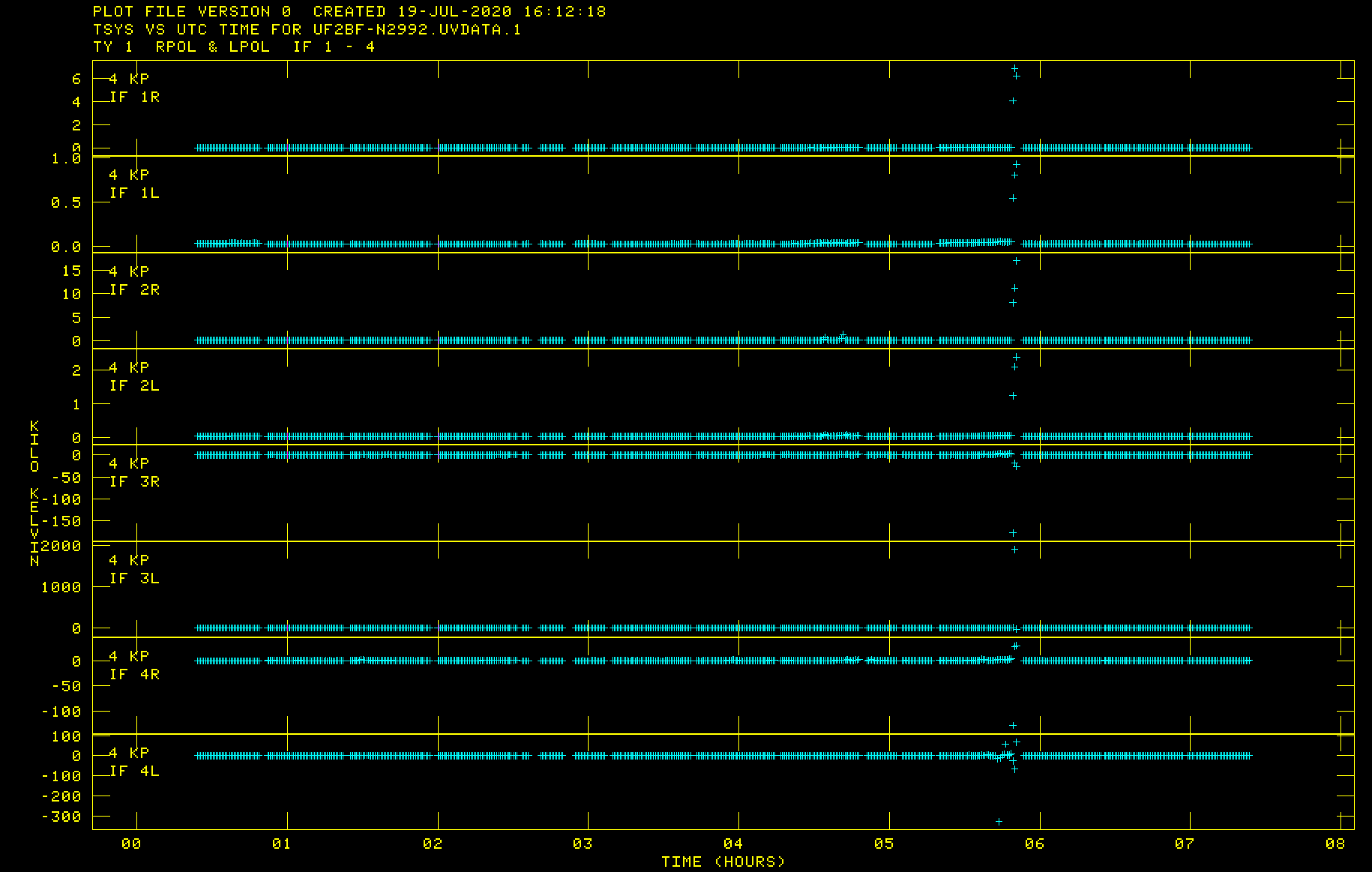Select the 00 hour tick label
Image resolution: width=1372 pixels, height=872 pixels.
tap(131, 844)
